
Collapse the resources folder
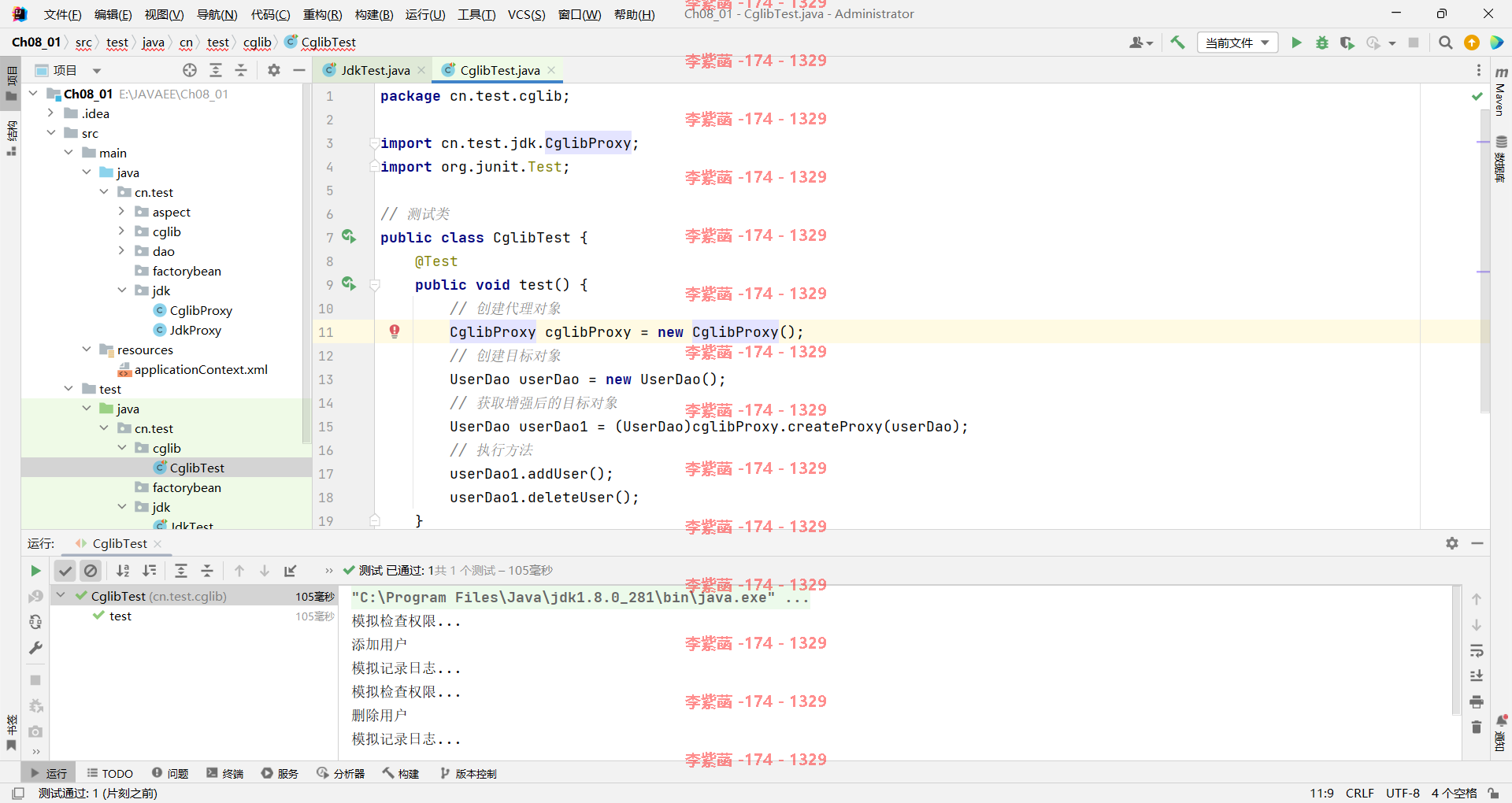[x=86, y=350]
